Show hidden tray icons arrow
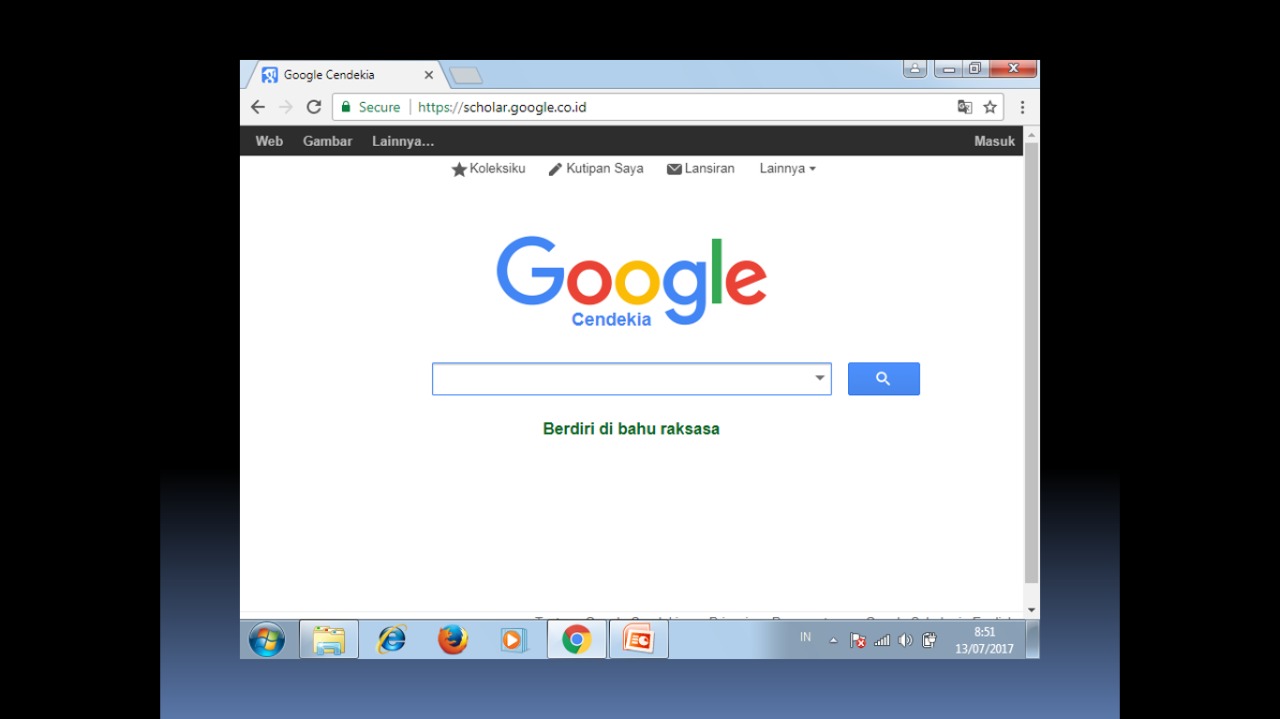Screen dimensions: 1280x719 [833, 640]
